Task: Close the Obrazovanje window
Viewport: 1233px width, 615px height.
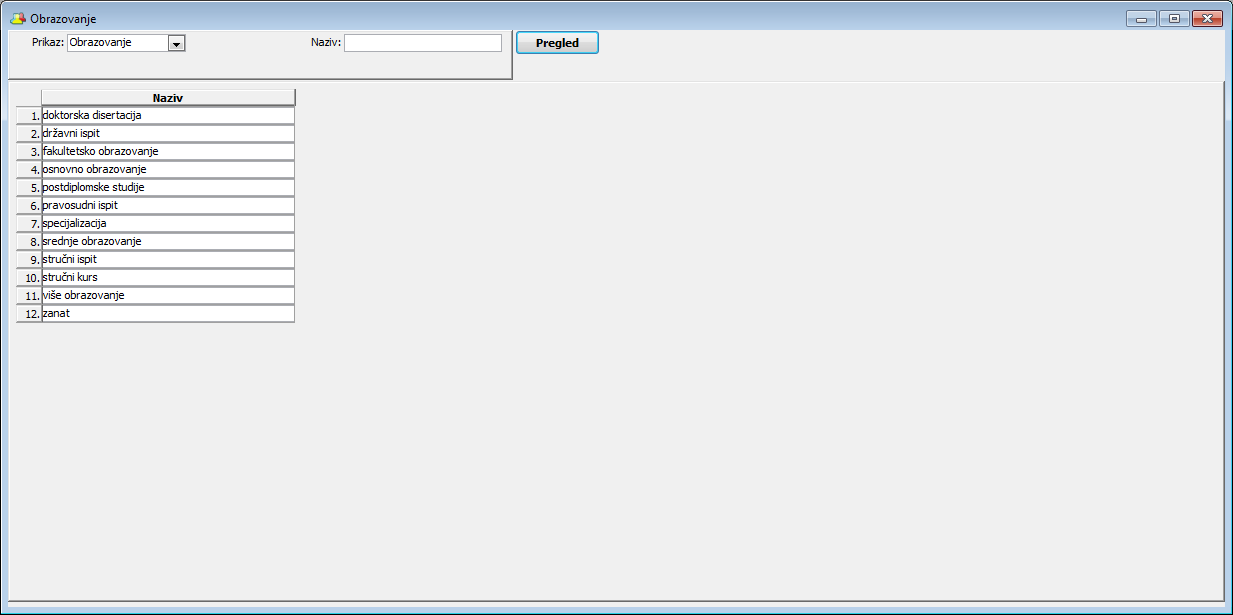Action: click(x=1207, y=18)
